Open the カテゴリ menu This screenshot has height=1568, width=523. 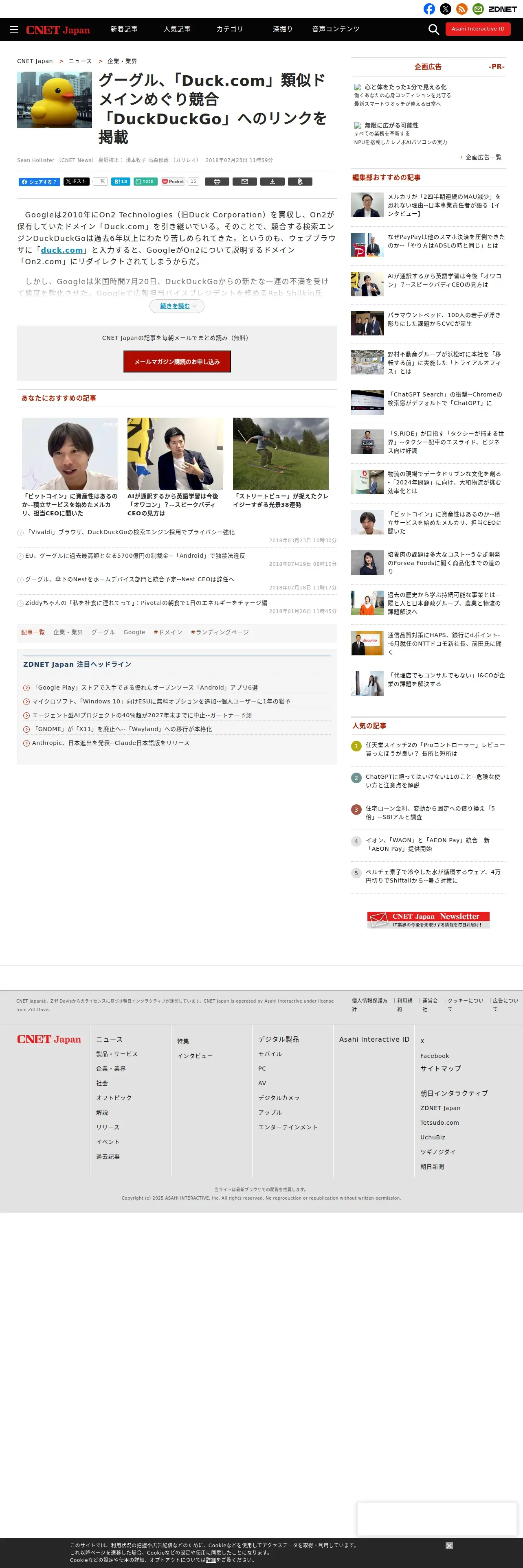pyautogui.click(x=230, y=29)
